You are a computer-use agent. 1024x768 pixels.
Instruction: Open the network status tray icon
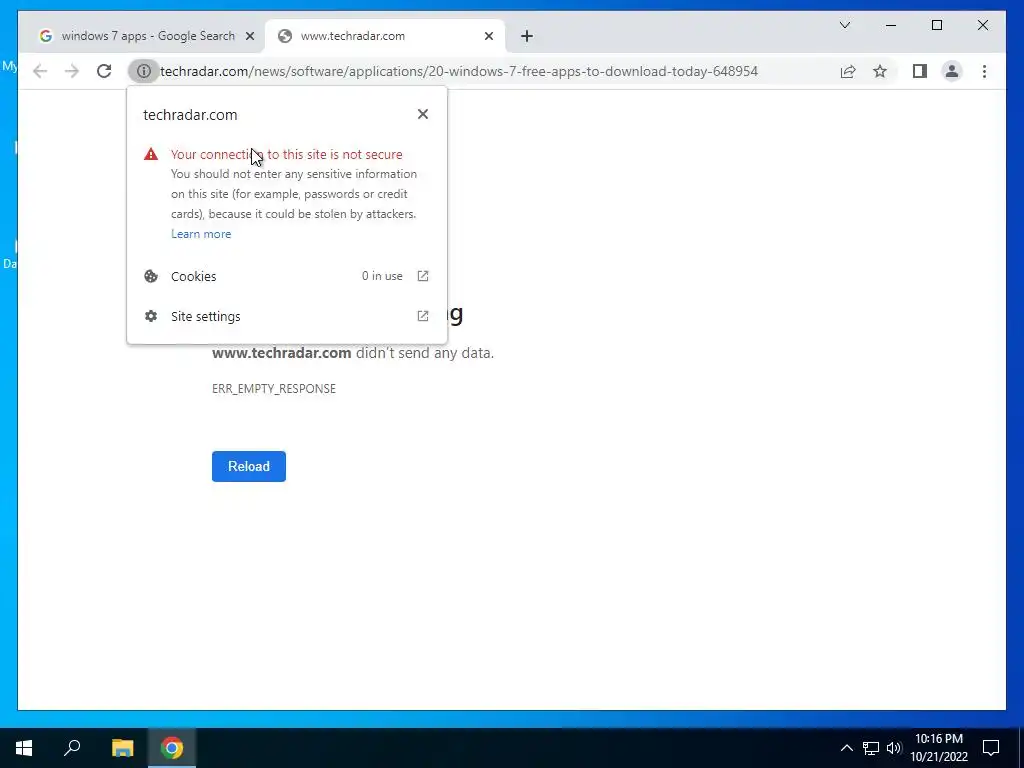click(871, 748)
